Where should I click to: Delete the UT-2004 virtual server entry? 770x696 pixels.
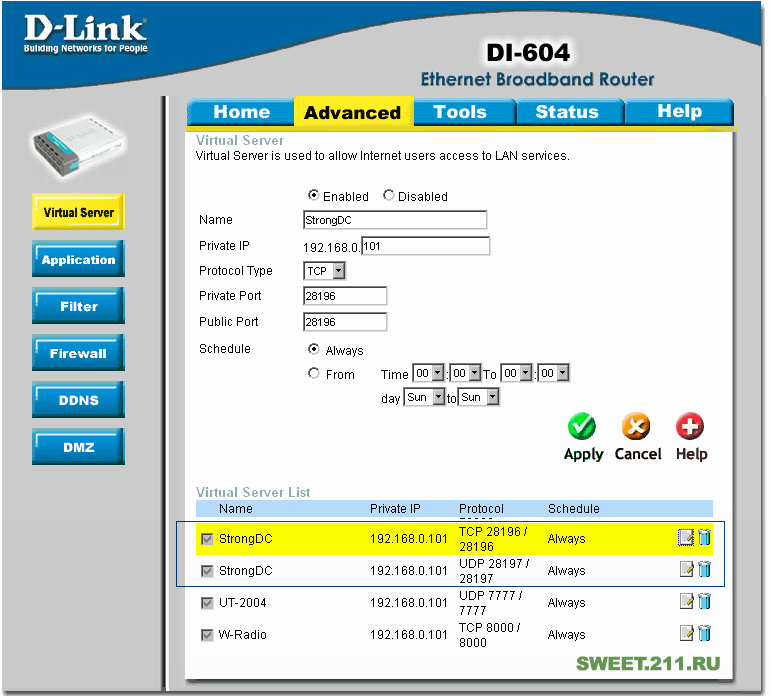(x=705, y=601)
